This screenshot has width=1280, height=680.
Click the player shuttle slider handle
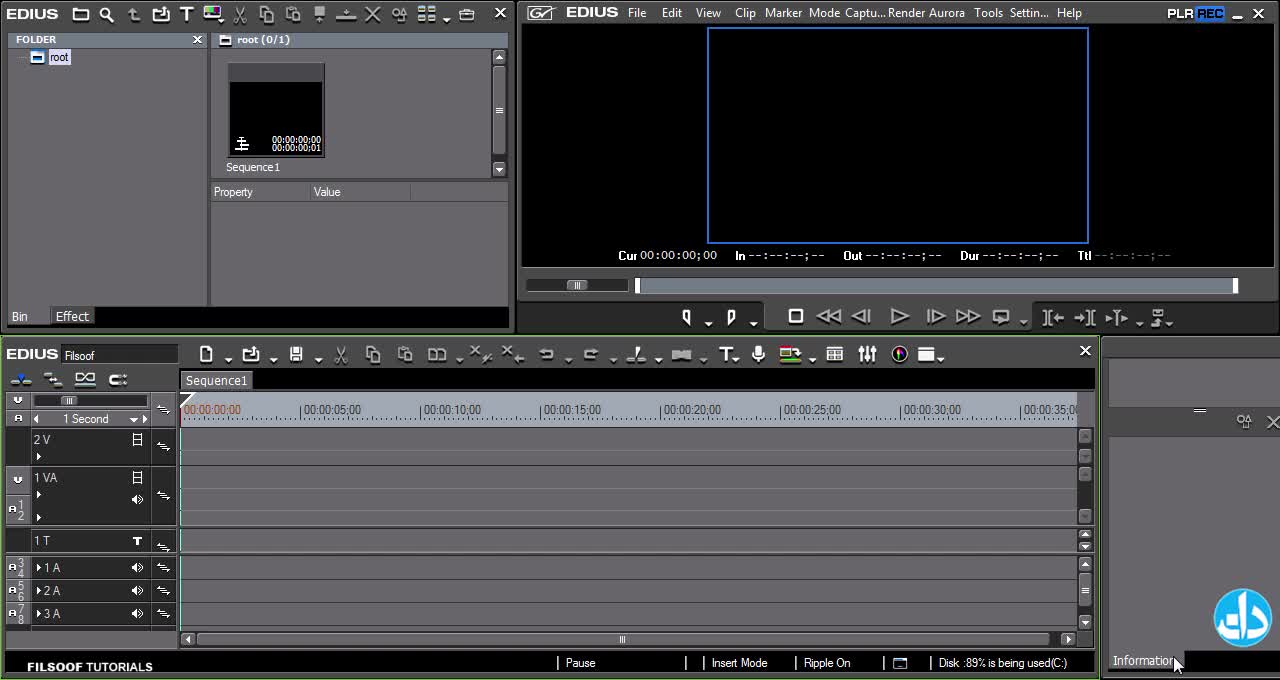[576, 285]
